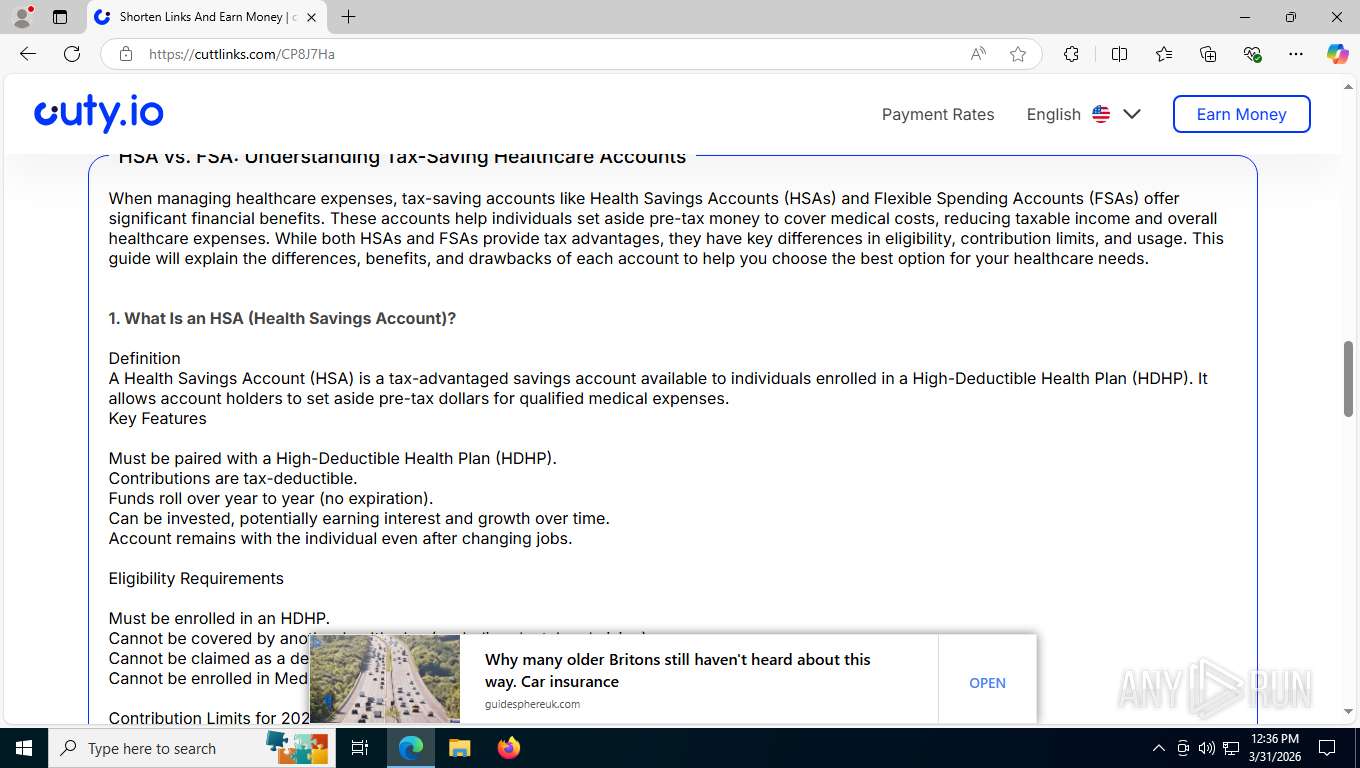
Task: Close the Shorten Links And Earn Money tab
Action: tap(311, 17)
